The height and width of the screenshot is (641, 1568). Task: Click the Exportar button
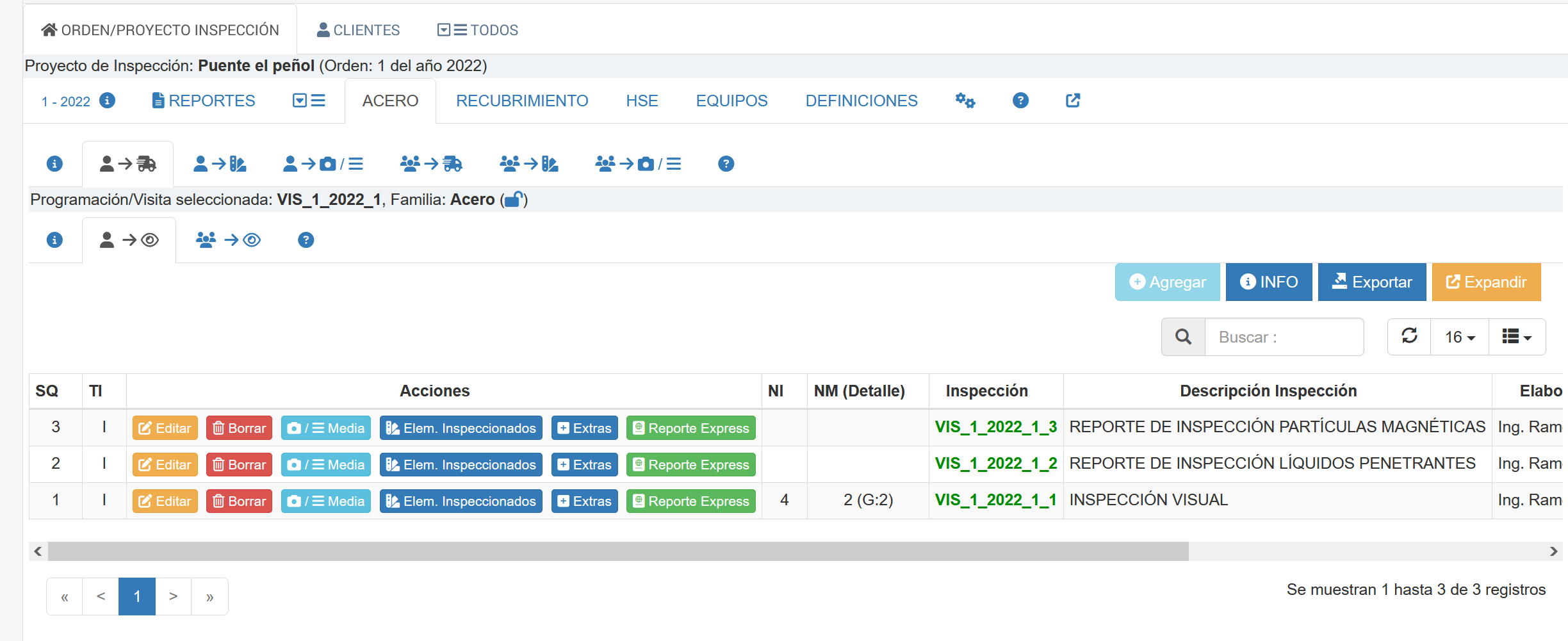1371,282
